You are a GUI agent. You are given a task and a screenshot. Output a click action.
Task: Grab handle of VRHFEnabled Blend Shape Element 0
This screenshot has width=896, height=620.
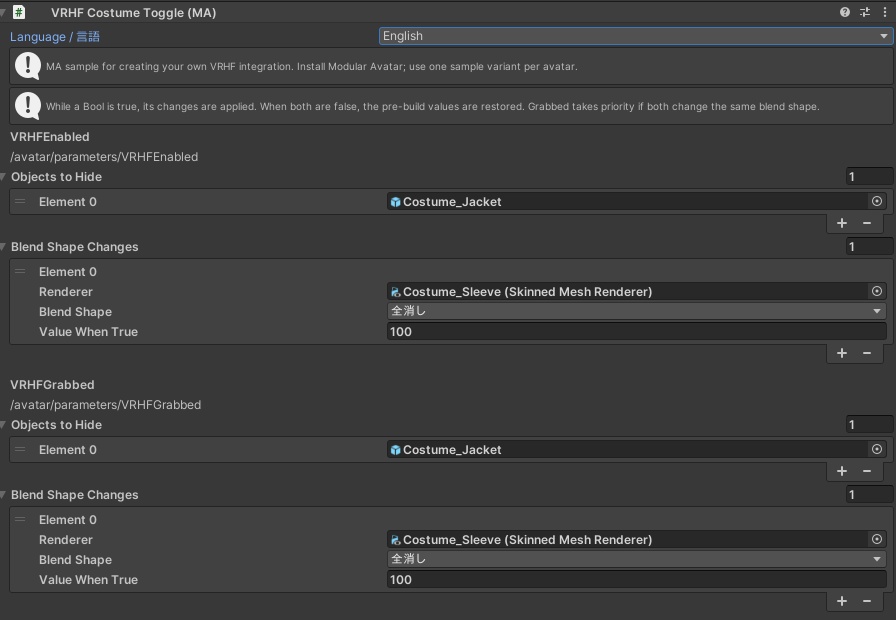tap(20, 271)
